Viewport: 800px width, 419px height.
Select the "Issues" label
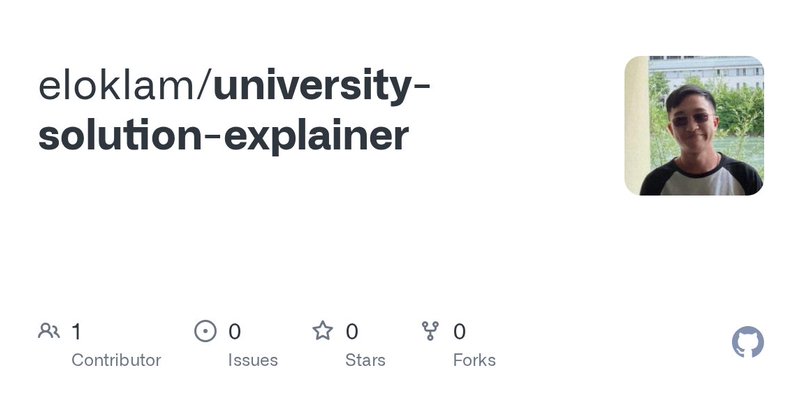point(253,360)
